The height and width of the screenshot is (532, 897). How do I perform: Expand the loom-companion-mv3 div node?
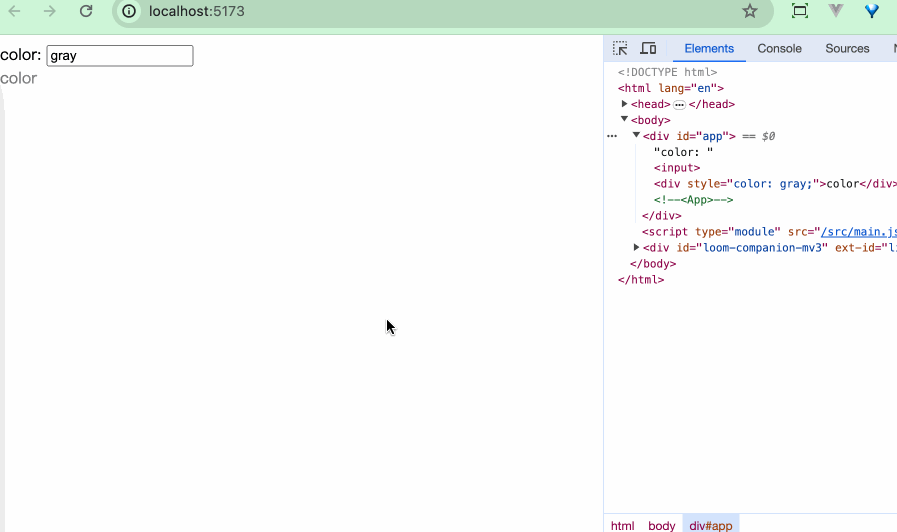636,247
